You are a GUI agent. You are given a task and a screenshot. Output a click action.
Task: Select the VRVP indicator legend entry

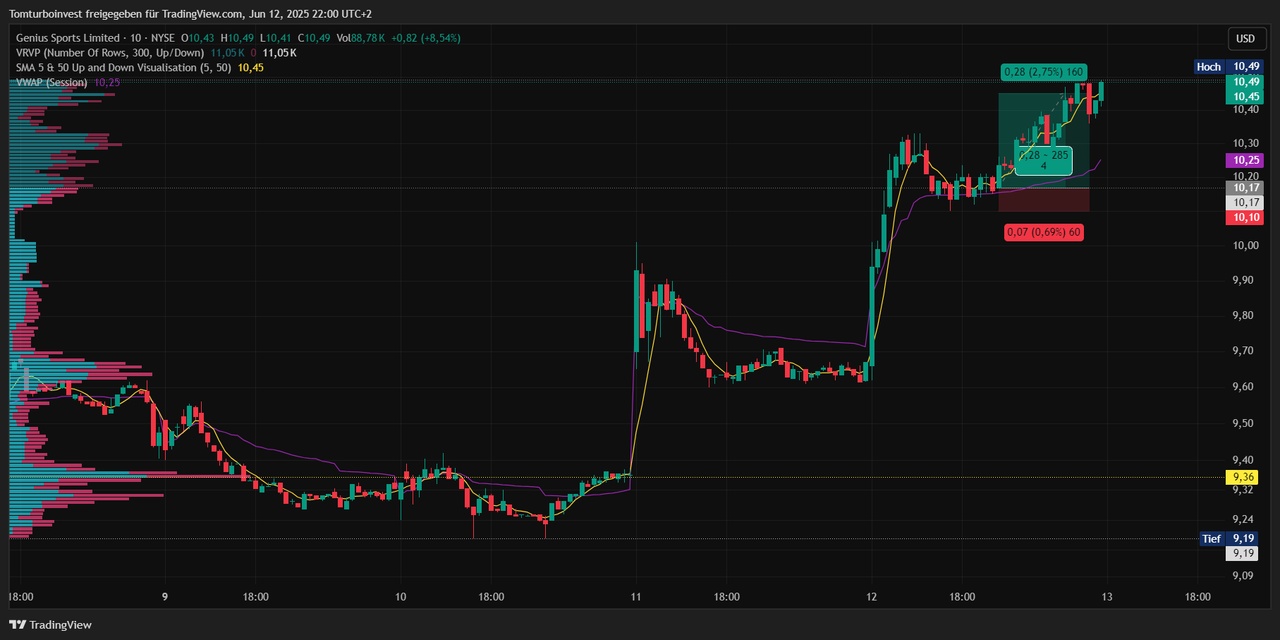(x=110, y=52)
